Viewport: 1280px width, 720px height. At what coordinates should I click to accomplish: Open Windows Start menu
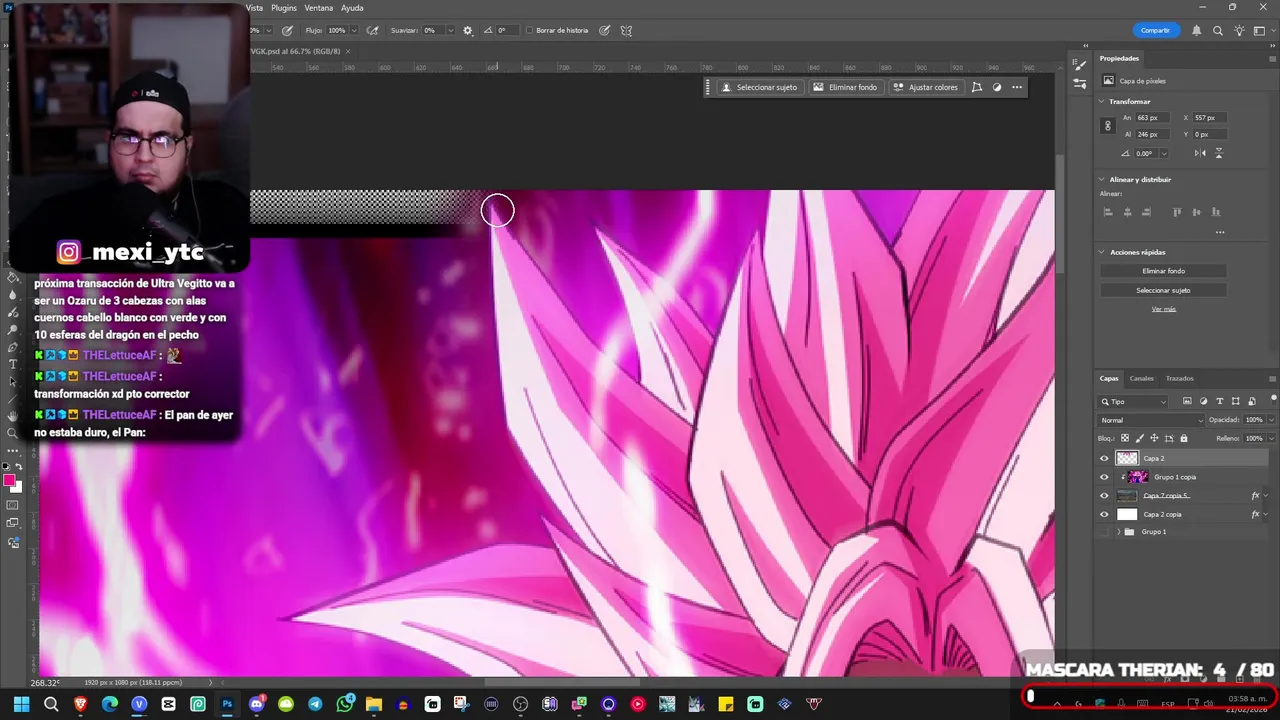(21, 704)
